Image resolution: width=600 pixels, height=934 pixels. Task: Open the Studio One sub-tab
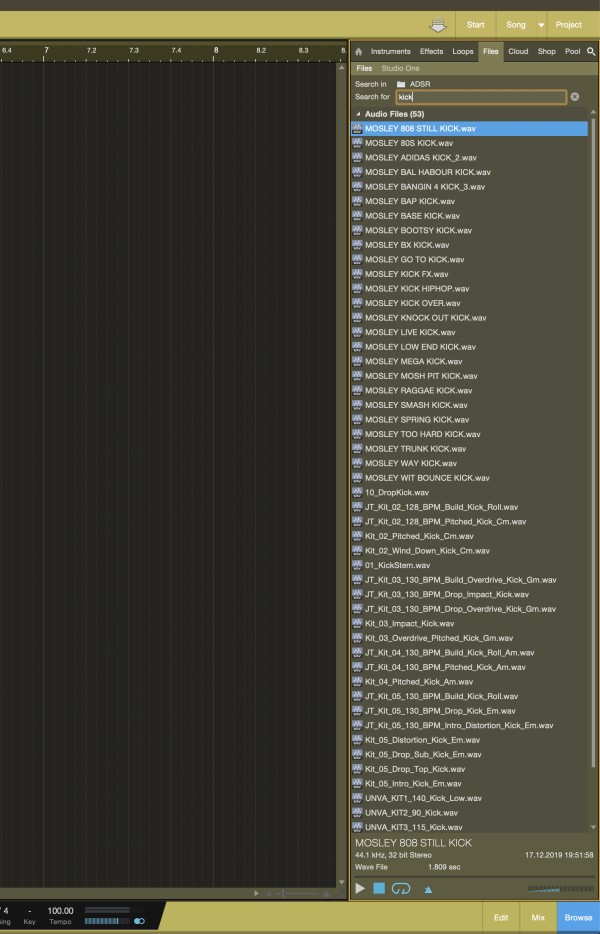coord(400,68)
